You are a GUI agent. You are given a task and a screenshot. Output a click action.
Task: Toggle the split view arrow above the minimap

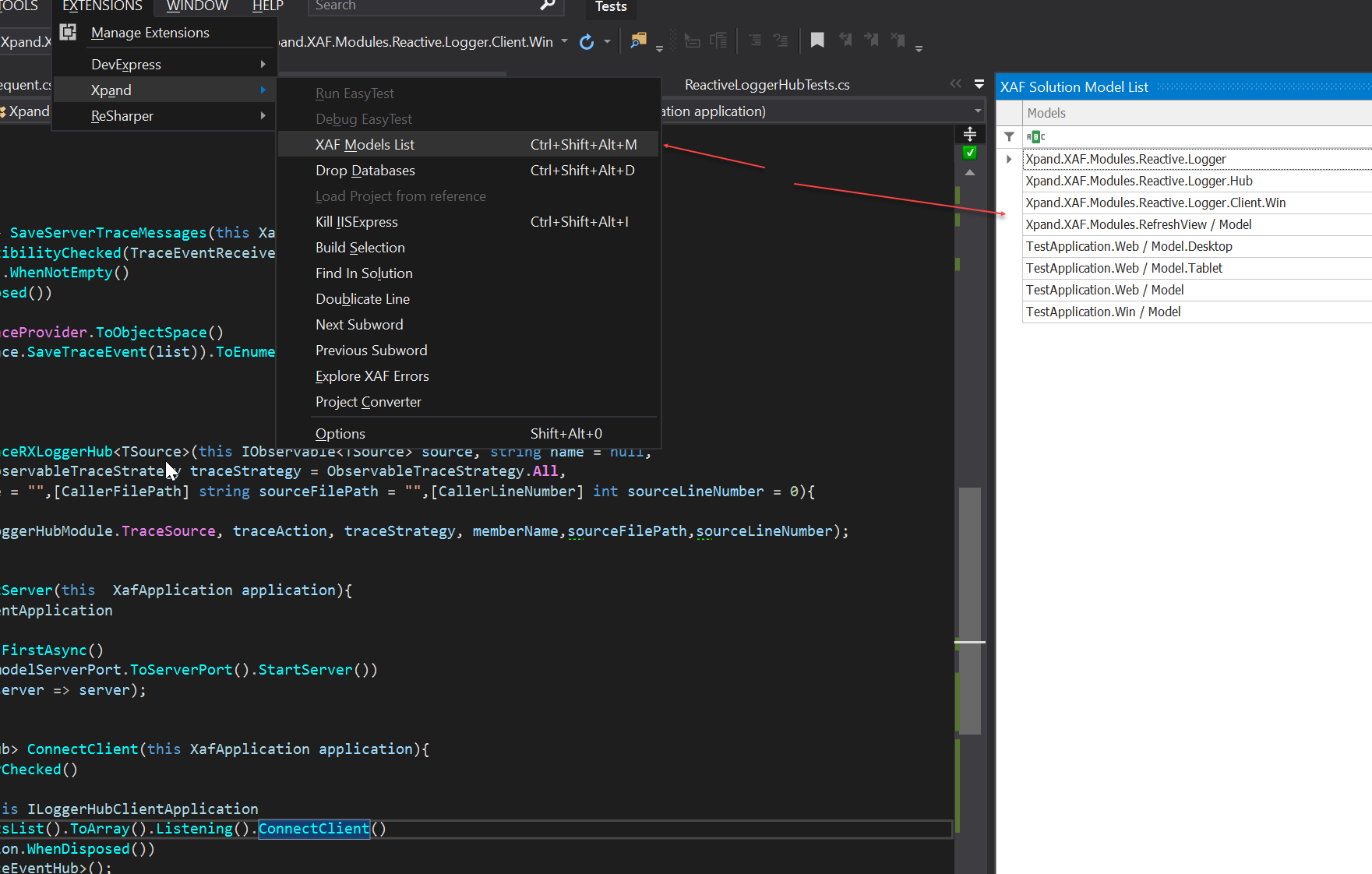click(x=970, y=134)
